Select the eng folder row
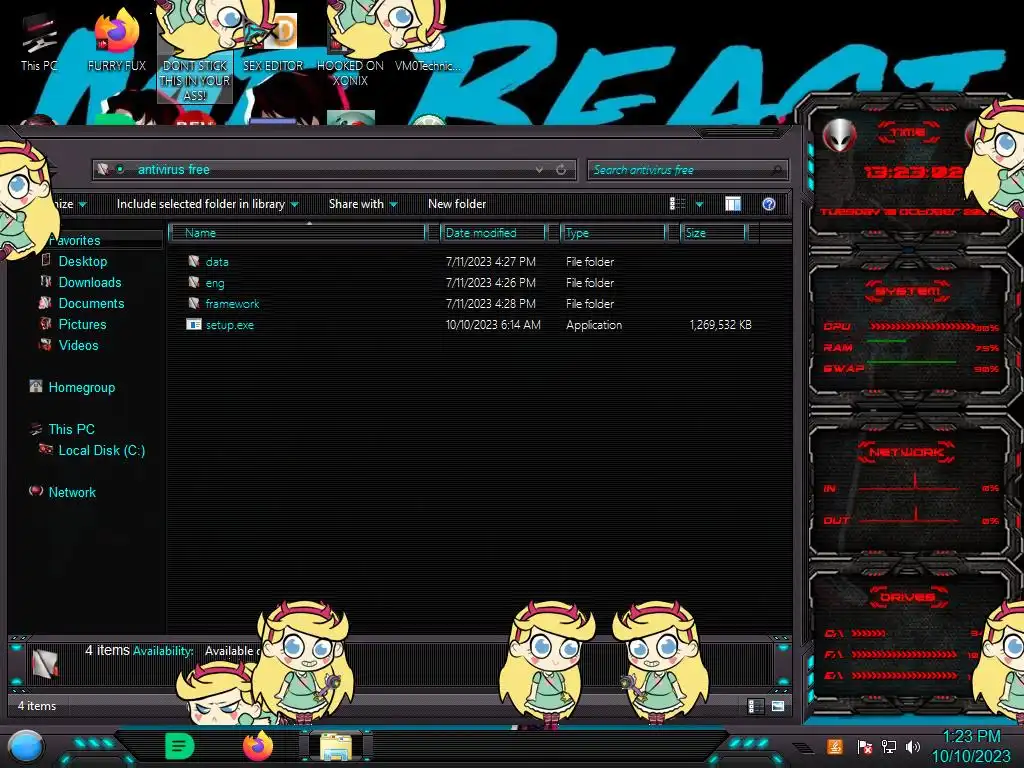1024x768 pixels. pyautogui.click(x=469, y=283)
